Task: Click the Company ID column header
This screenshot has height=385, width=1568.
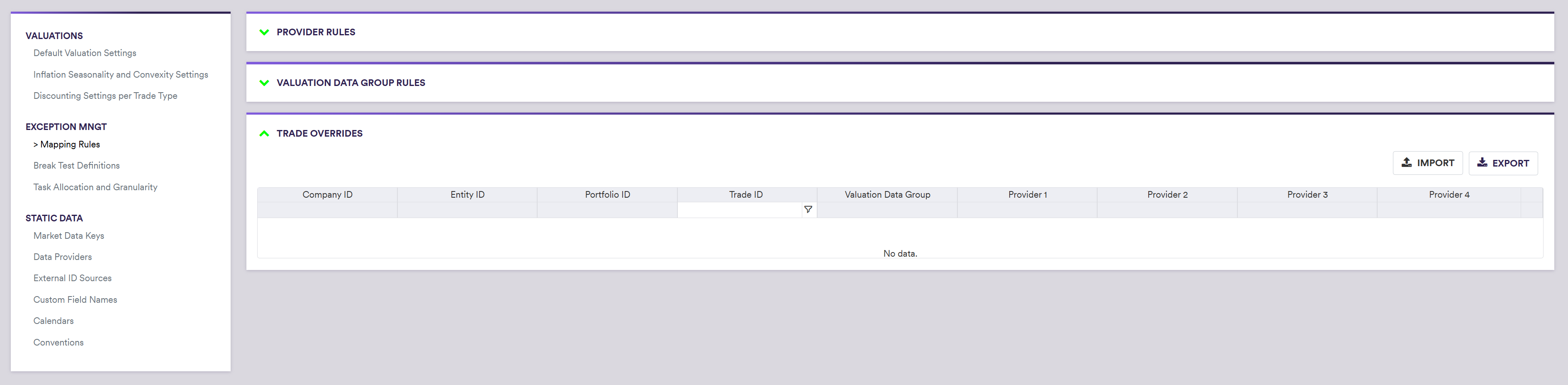Action: click(x=327, y=195)
